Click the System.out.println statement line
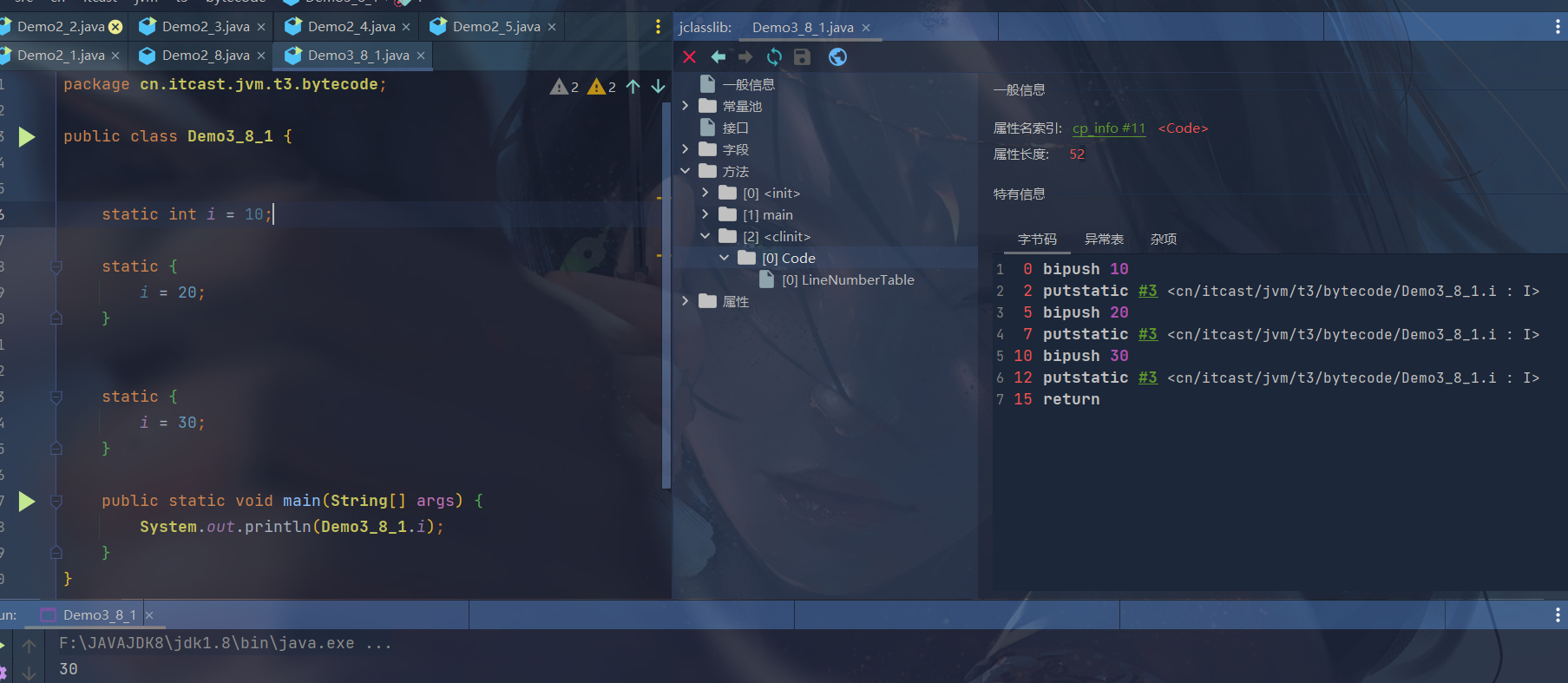Viewport: 1568px width, 683px height. 292,527
